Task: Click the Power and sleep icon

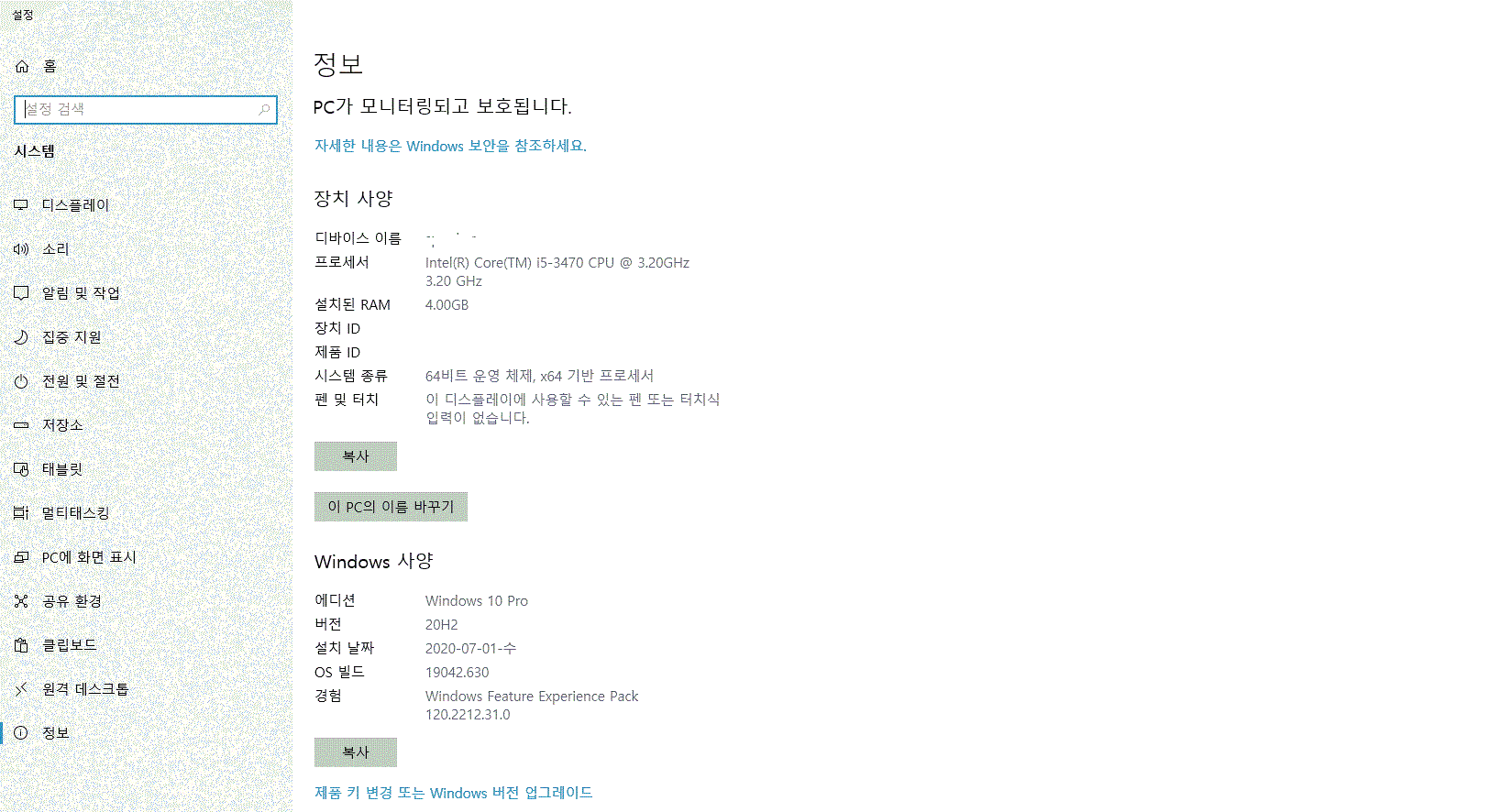Action: [x=21, y=381]
